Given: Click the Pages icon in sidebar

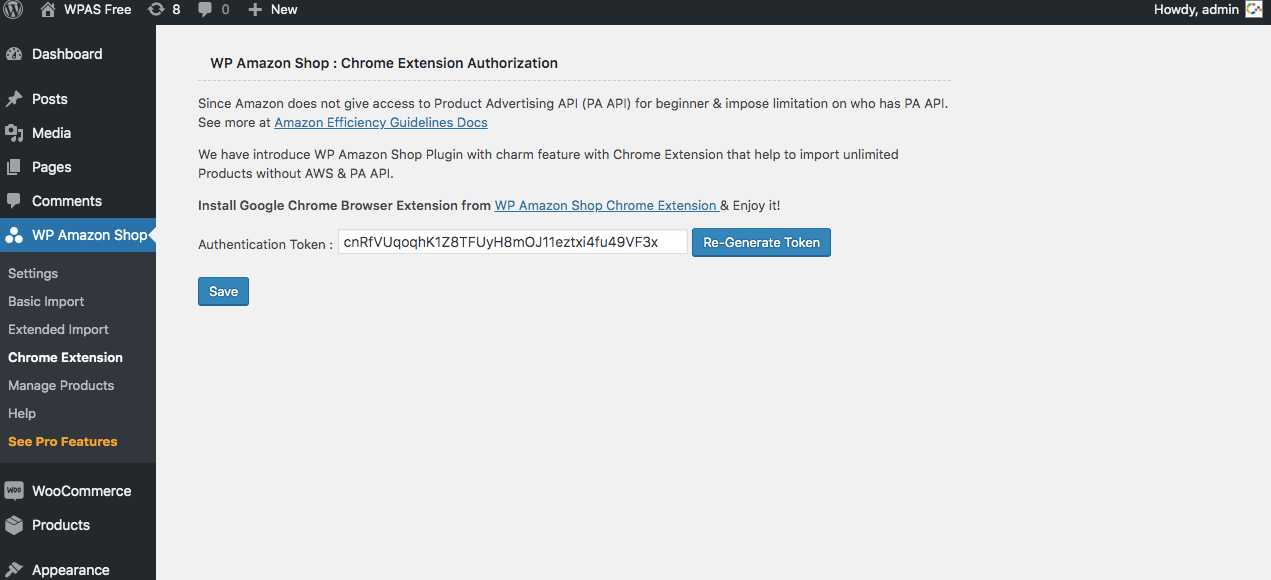Looking at the screenshot, I should pyautogui.click(x=14, y=167).
